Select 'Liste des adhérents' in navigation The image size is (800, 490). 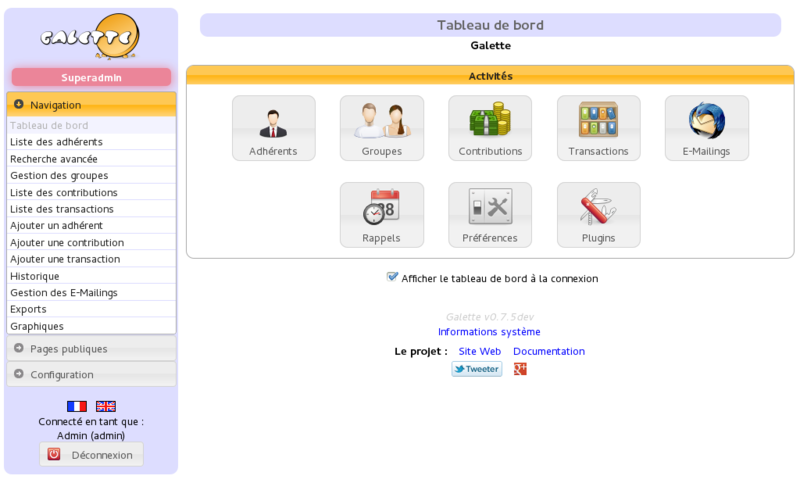pos(56,142)
